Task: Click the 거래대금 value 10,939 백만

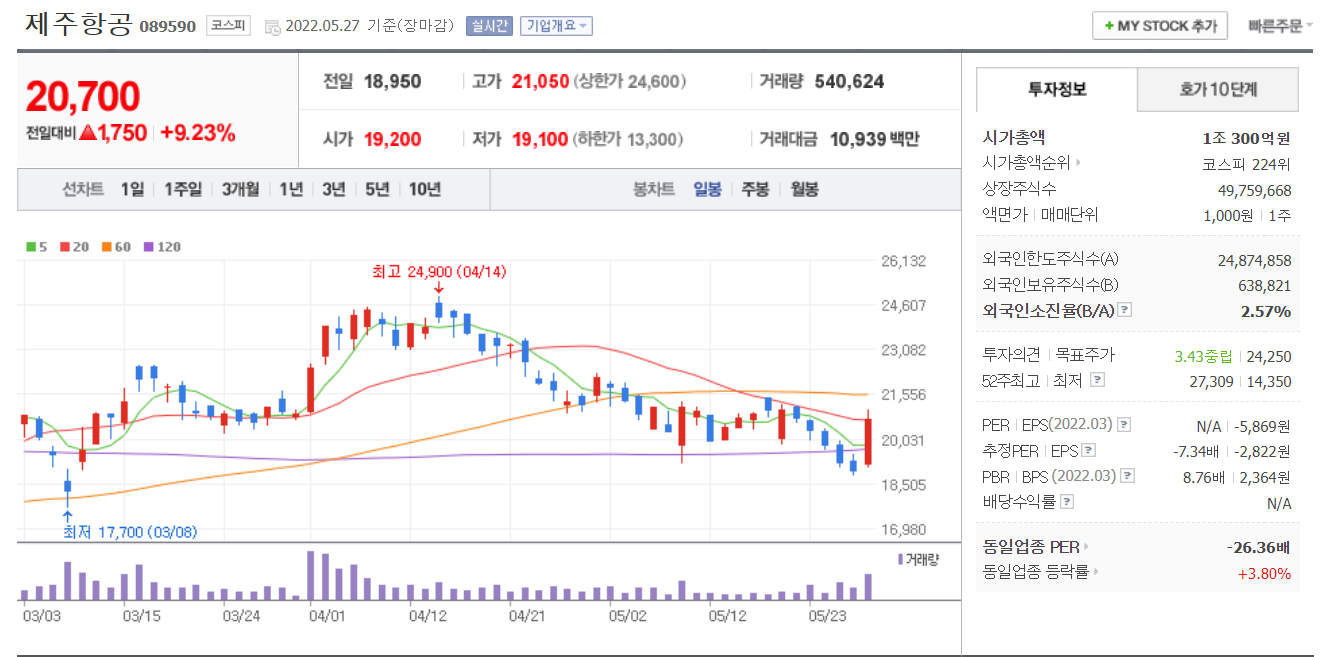Action: point(874,140)
